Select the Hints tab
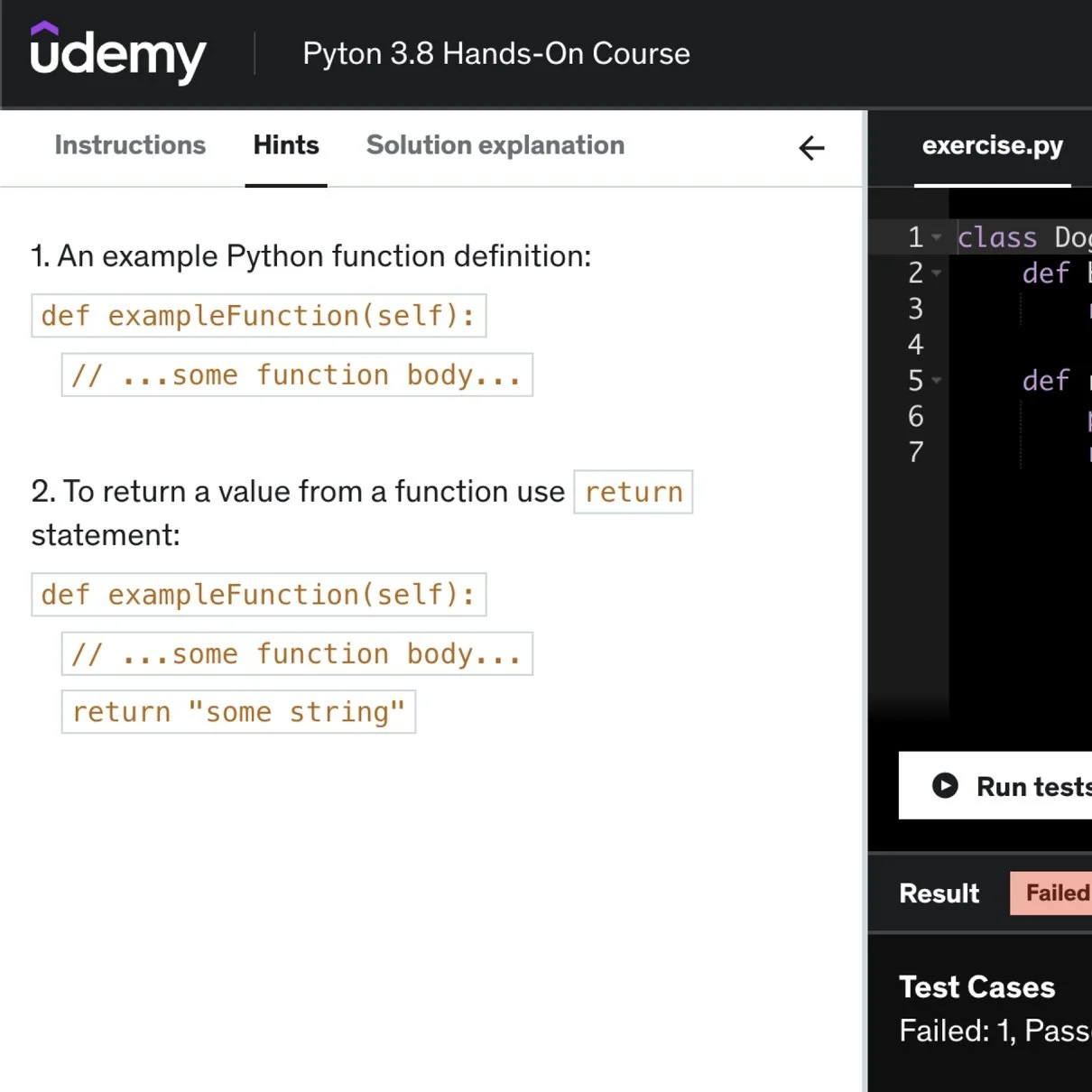 point(286,145)
